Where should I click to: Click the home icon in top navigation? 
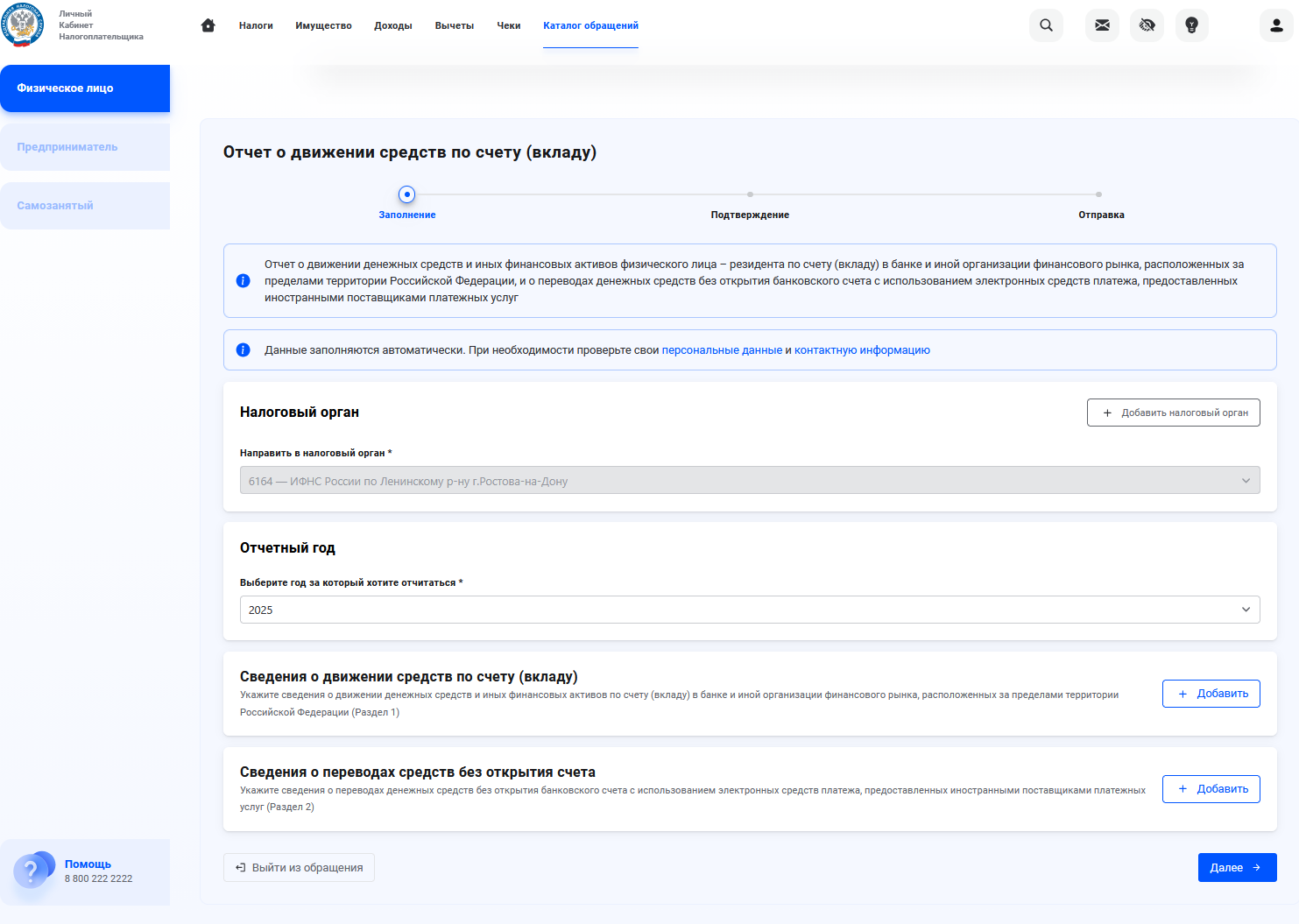(x=208, y=25)
